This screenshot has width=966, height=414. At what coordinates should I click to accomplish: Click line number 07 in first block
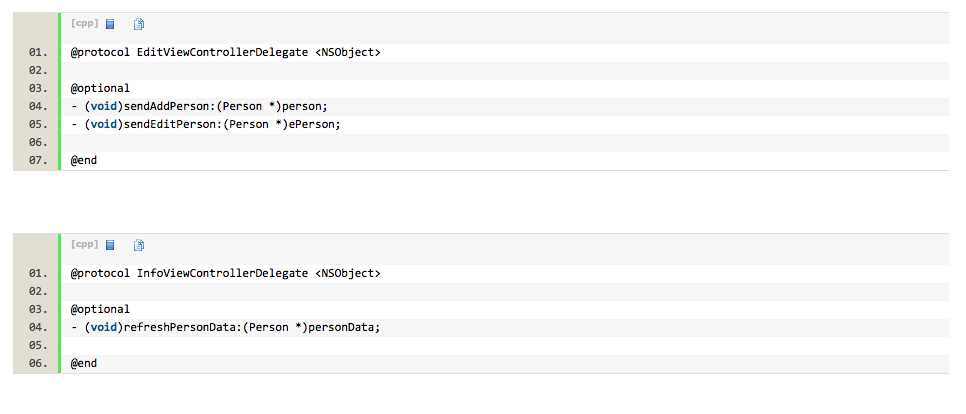[38, 160]
